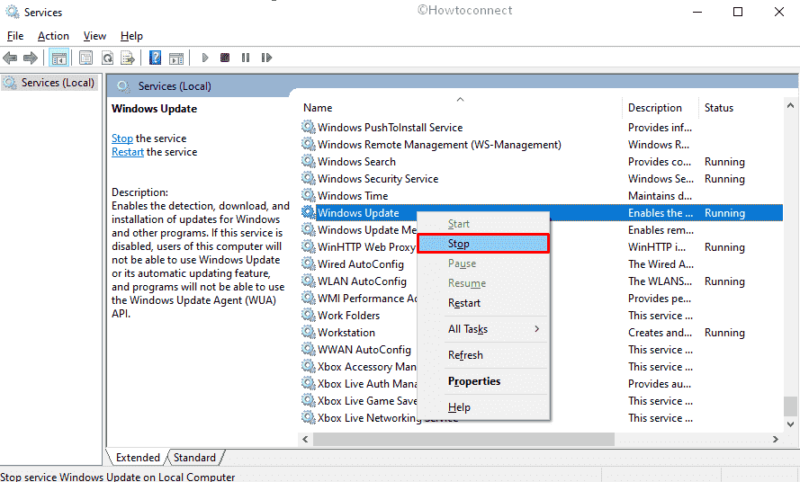Select the Wired AutoConfig service name
This screenshot has height=482, width=800.
361,264
